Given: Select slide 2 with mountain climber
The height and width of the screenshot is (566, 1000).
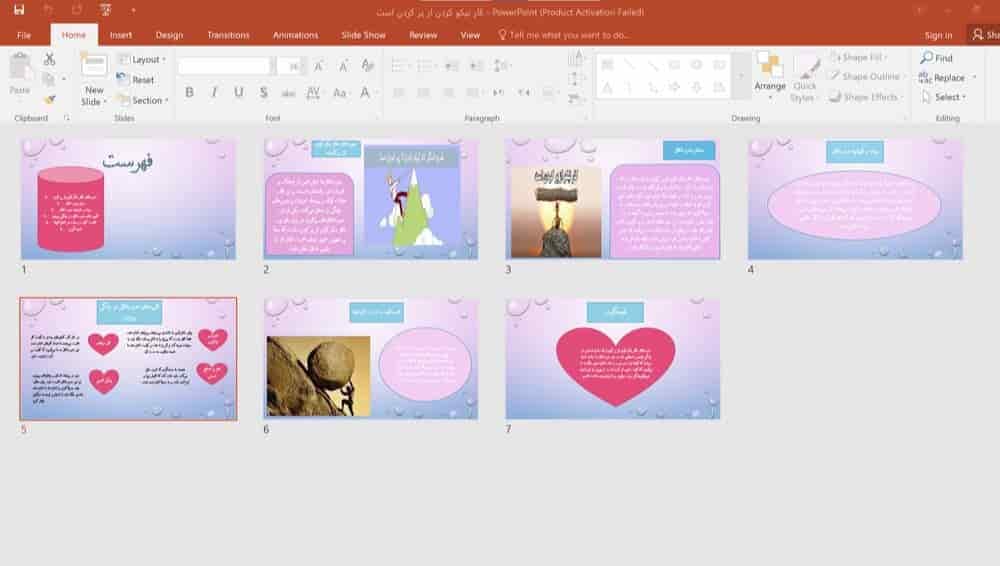Looking at the screenshot, I should coord(371,198).
